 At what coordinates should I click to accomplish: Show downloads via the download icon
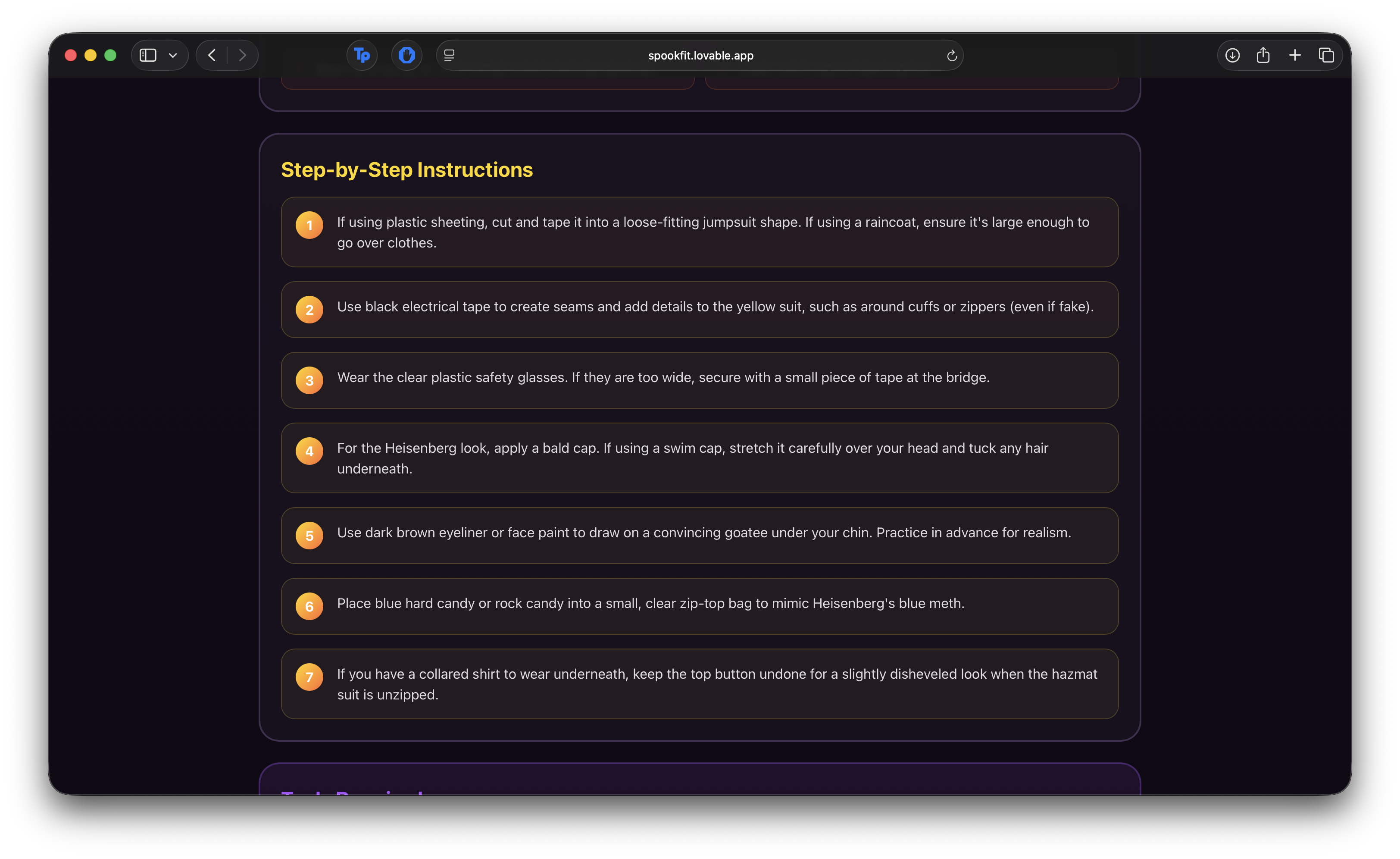pos(1232,55)
